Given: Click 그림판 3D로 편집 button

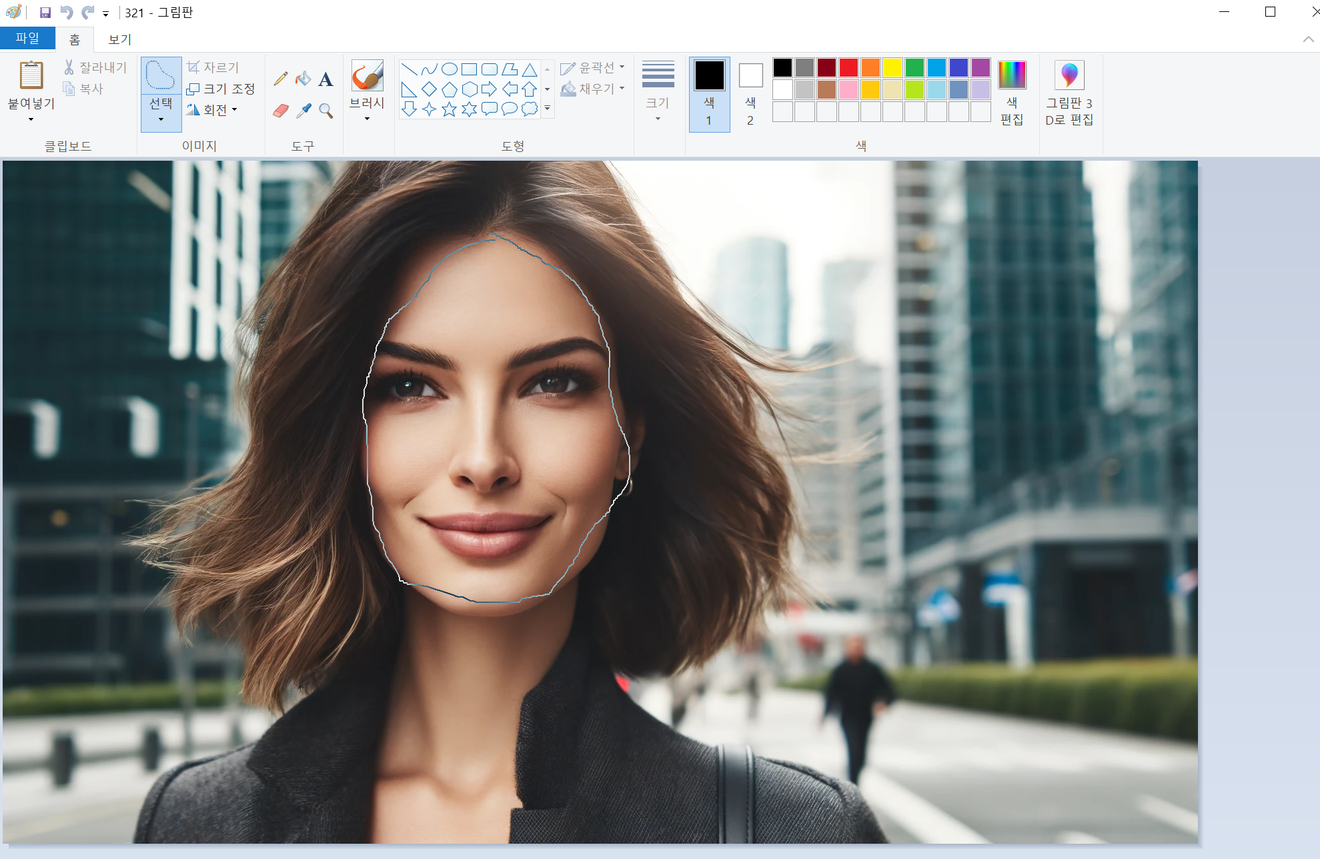Looking at the screenshot, I should (1069, 92).
